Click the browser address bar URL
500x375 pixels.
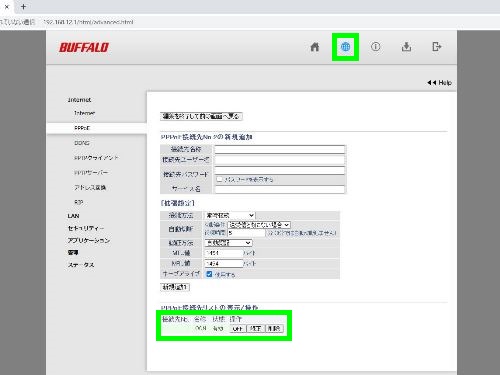point(88,22)
